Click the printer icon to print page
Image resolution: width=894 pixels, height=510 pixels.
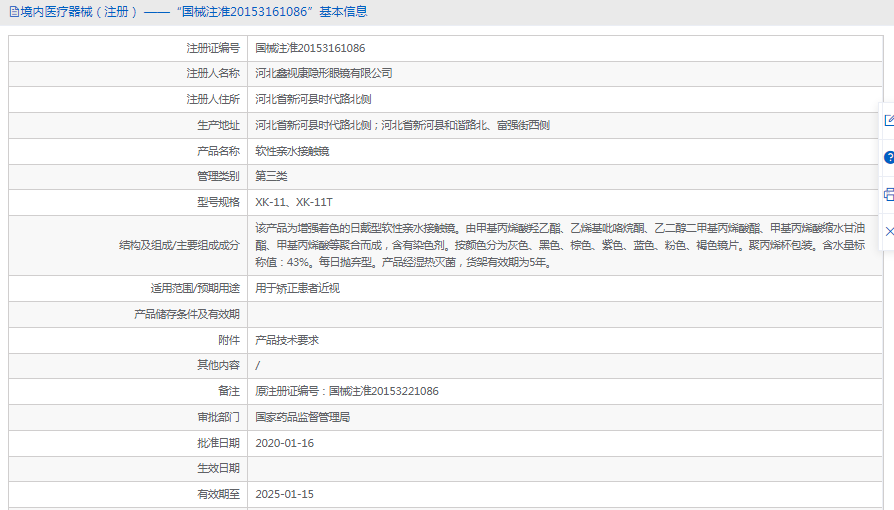888,194
